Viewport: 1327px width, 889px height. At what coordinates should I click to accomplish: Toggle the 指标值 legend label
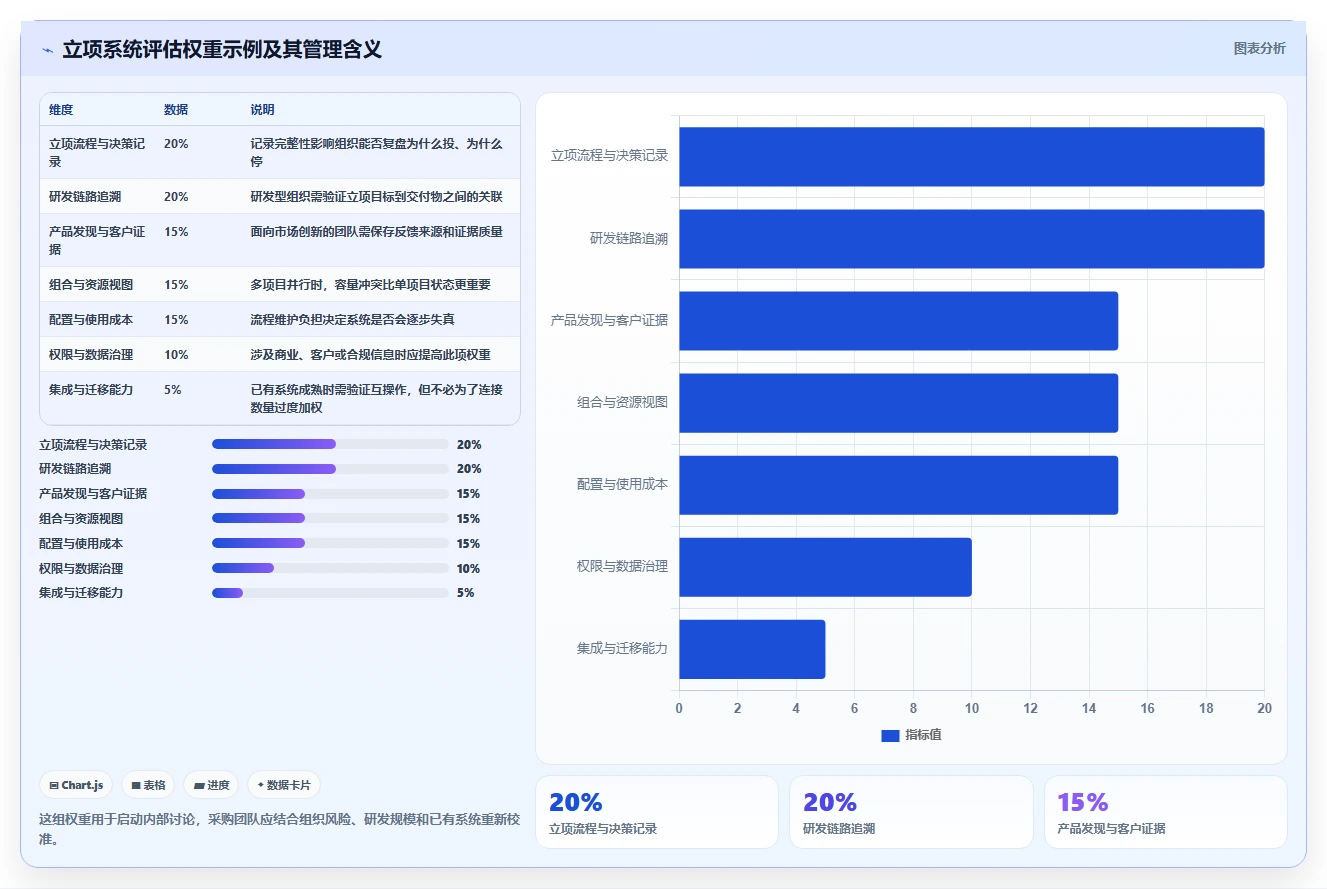pos(923,736)
